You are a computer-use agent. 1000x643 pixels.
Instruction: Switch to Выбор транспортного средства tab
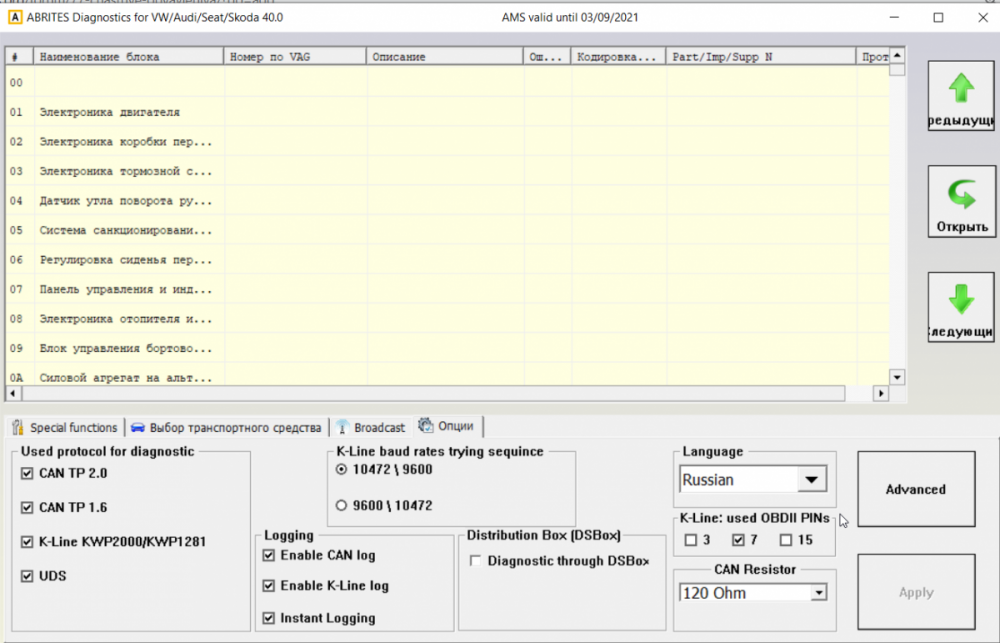[226, 427]
